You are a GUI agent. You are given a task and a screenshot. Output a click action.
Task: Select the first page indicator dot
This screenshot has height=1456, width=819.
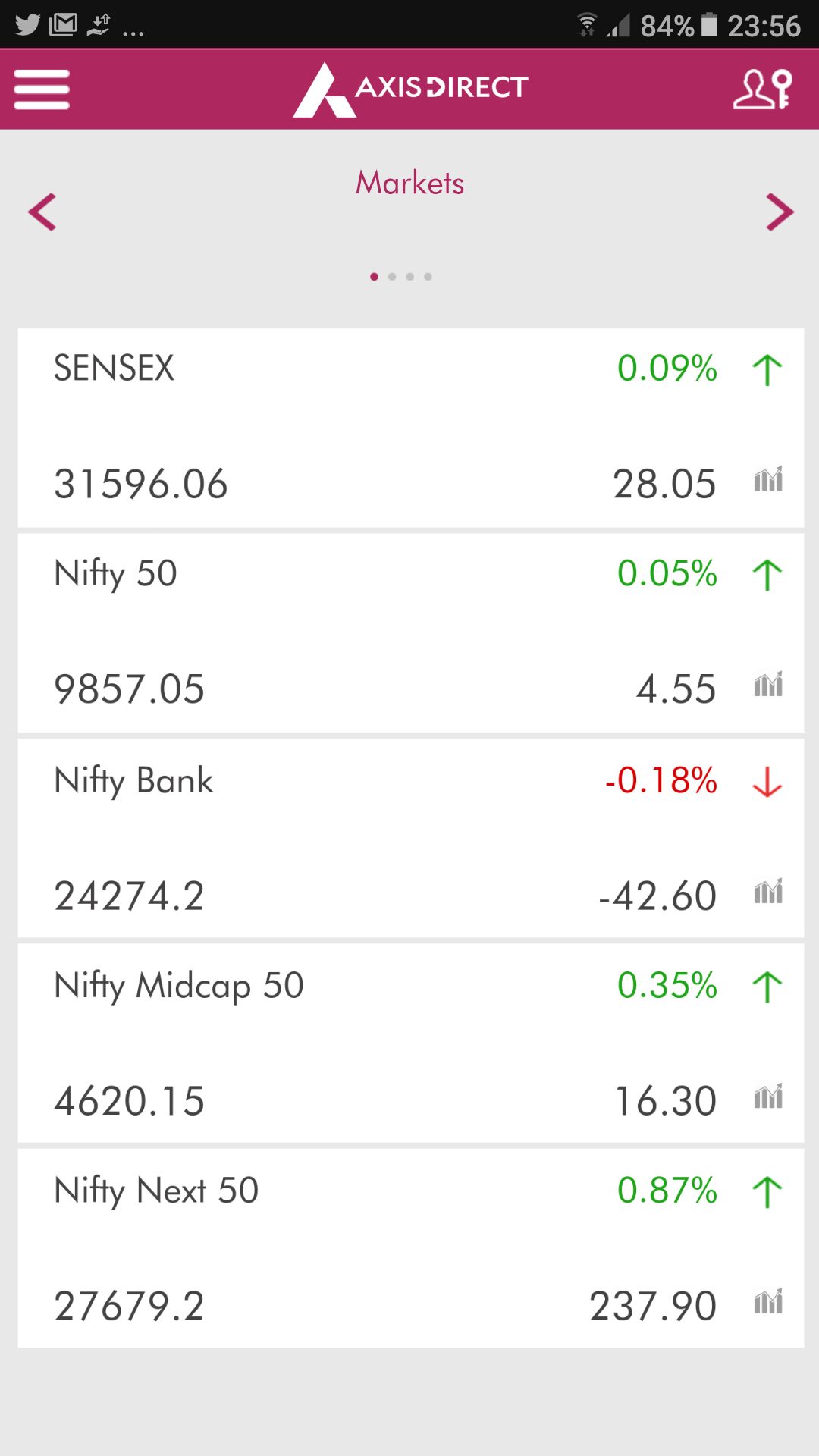click(374, 277)
